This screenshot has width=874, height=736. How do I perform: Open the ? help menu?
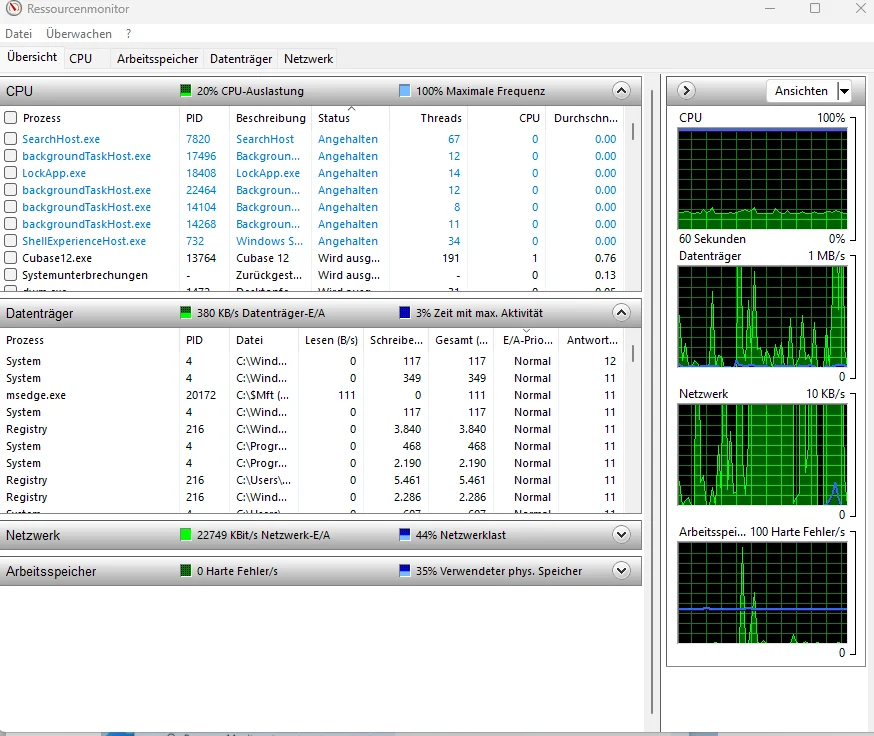pos(129,34)
